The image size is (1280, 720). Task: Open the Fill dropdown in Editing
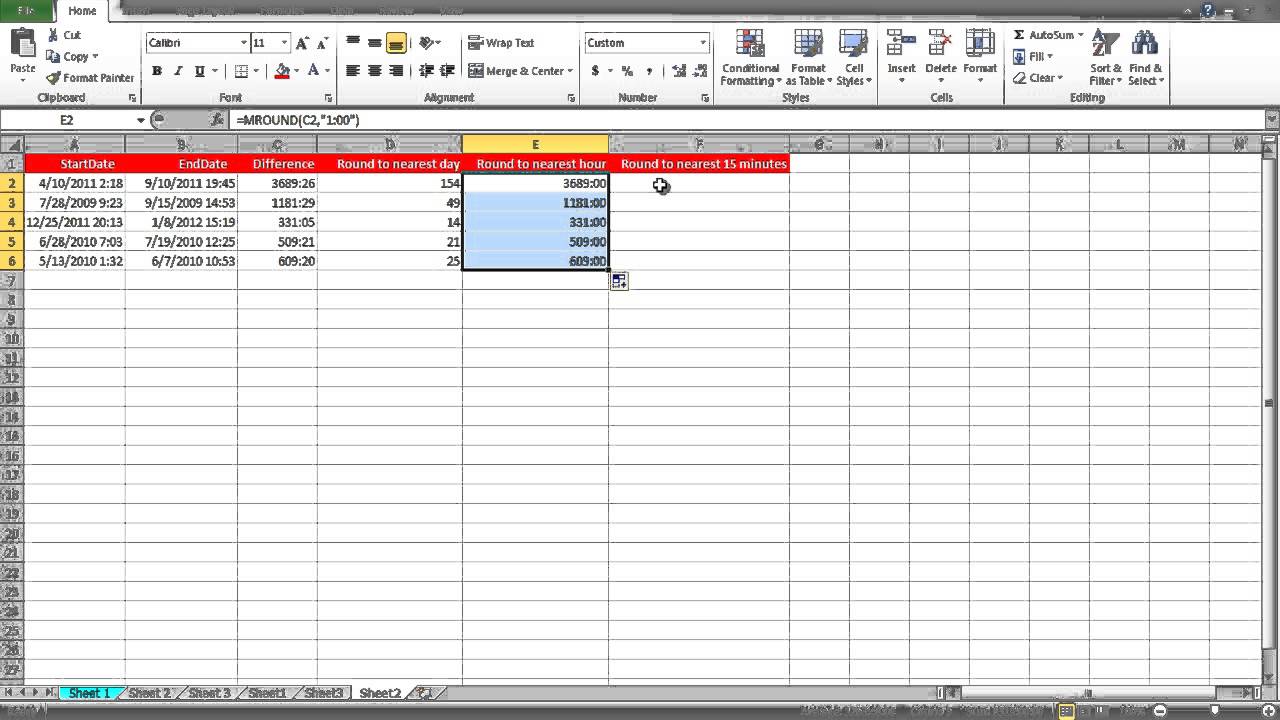(x=1033, y=56)
